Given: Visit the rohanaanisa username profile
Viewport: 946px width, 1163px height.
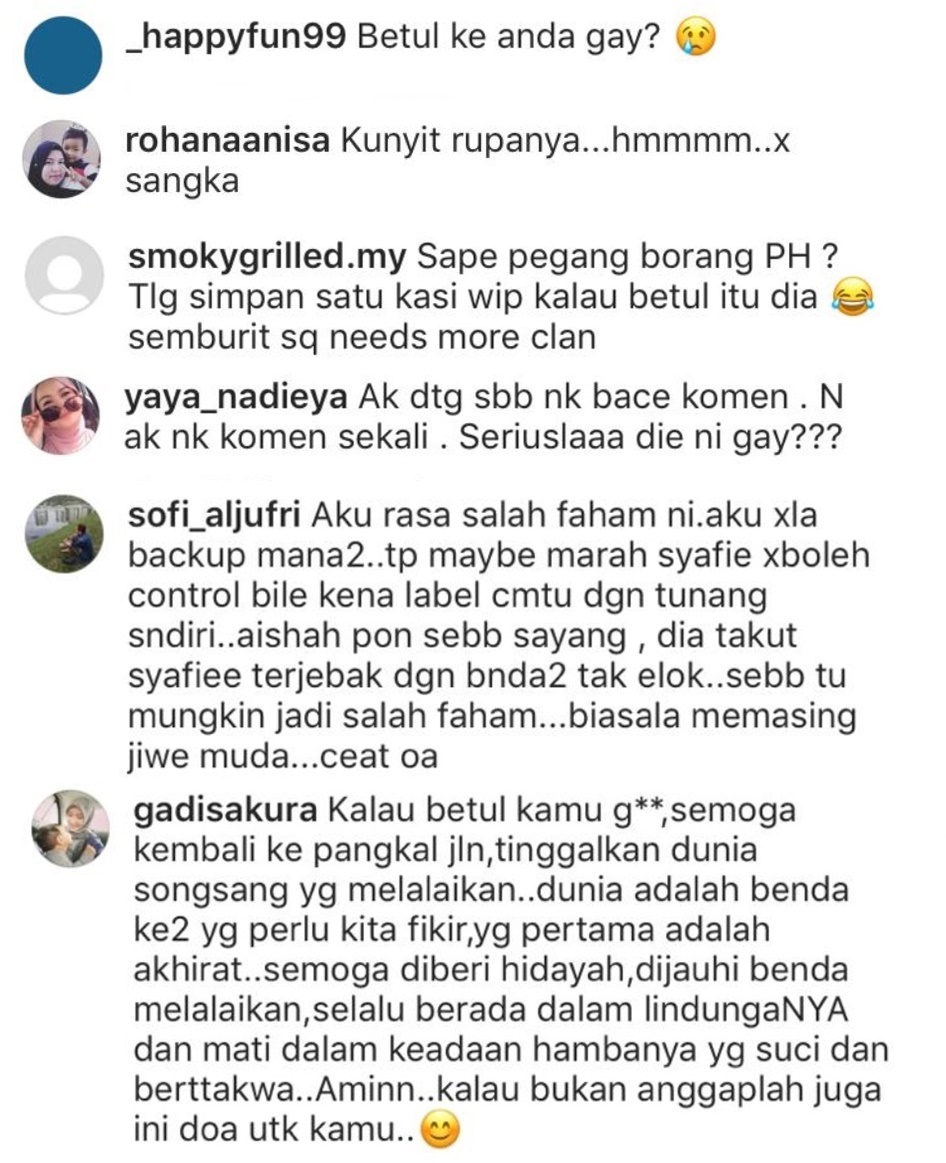Looking at the screenshot, I should (228, 139).
